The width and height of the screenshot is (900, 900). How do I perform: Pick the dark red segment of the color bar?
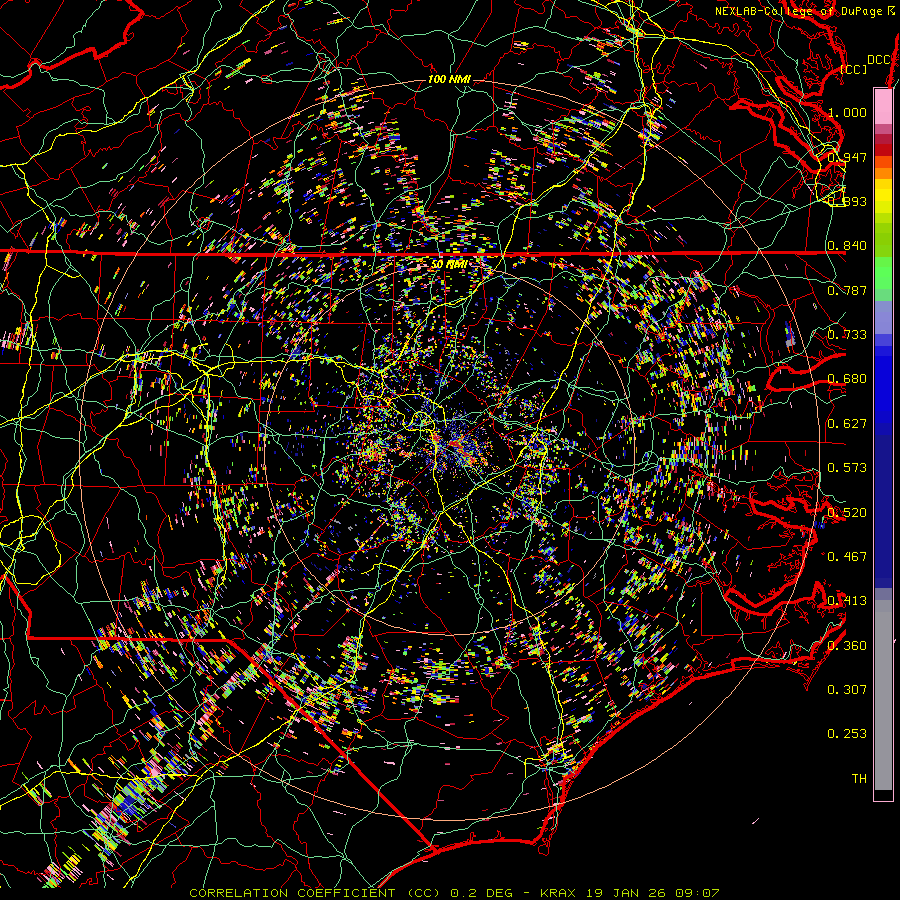point(883,150)
